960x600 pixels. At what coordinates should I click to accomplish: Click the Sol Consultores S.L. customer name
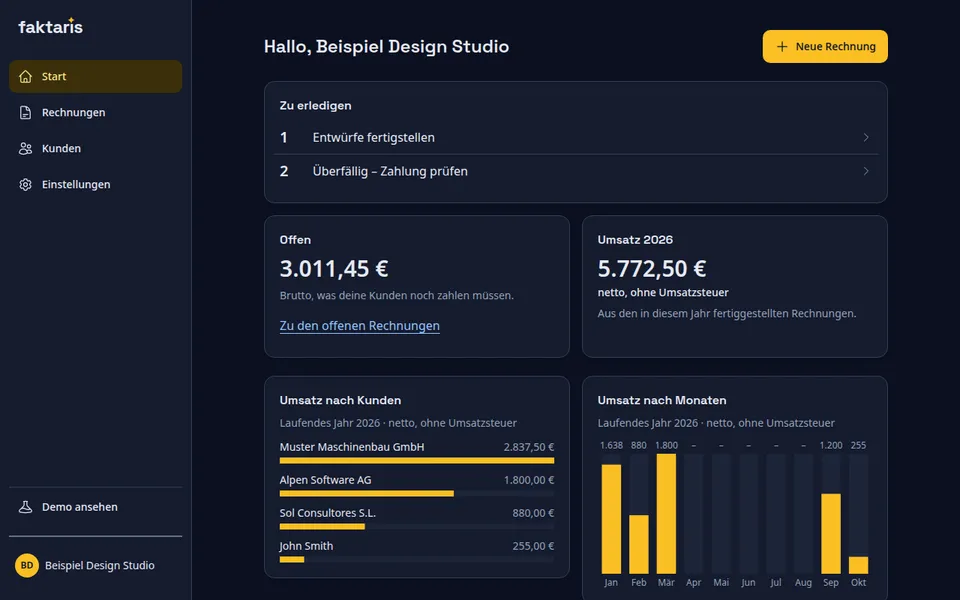pos(328,513)
